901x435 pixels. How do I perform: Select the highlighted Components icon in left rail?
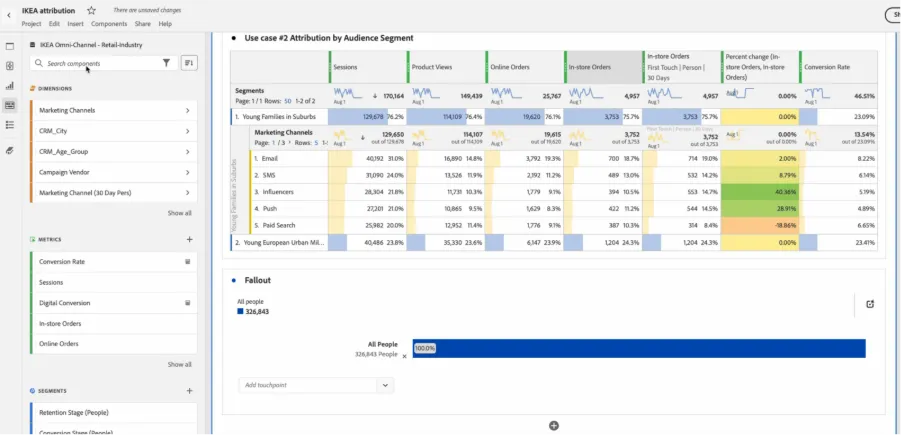pos(10,105)
